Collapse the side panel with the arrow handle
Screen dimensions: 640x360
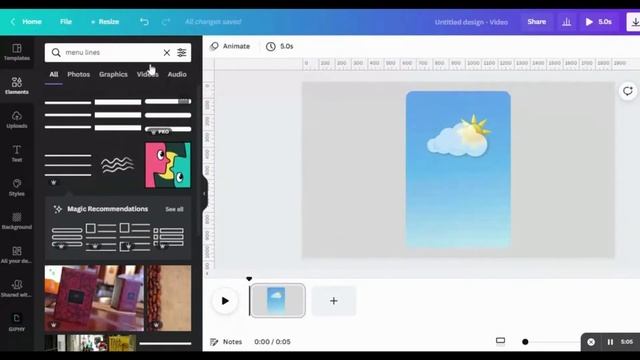(204, 193)
